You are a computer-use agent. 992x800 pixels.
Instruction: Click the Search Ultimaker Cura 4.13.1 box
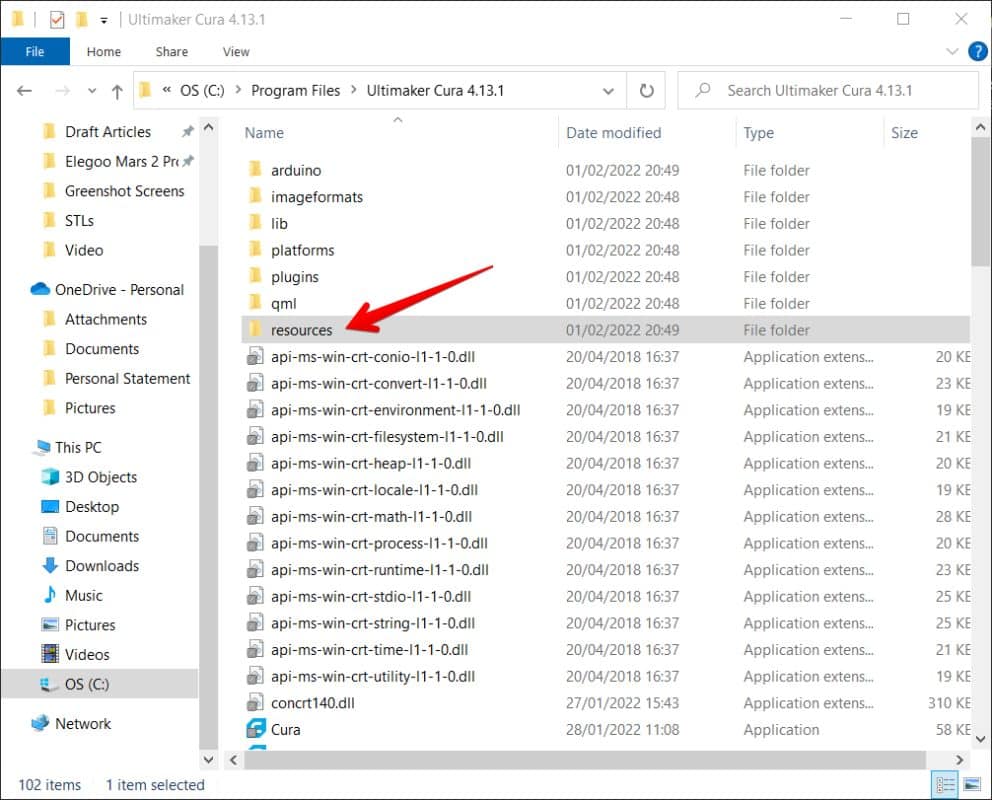coord(828,91)
